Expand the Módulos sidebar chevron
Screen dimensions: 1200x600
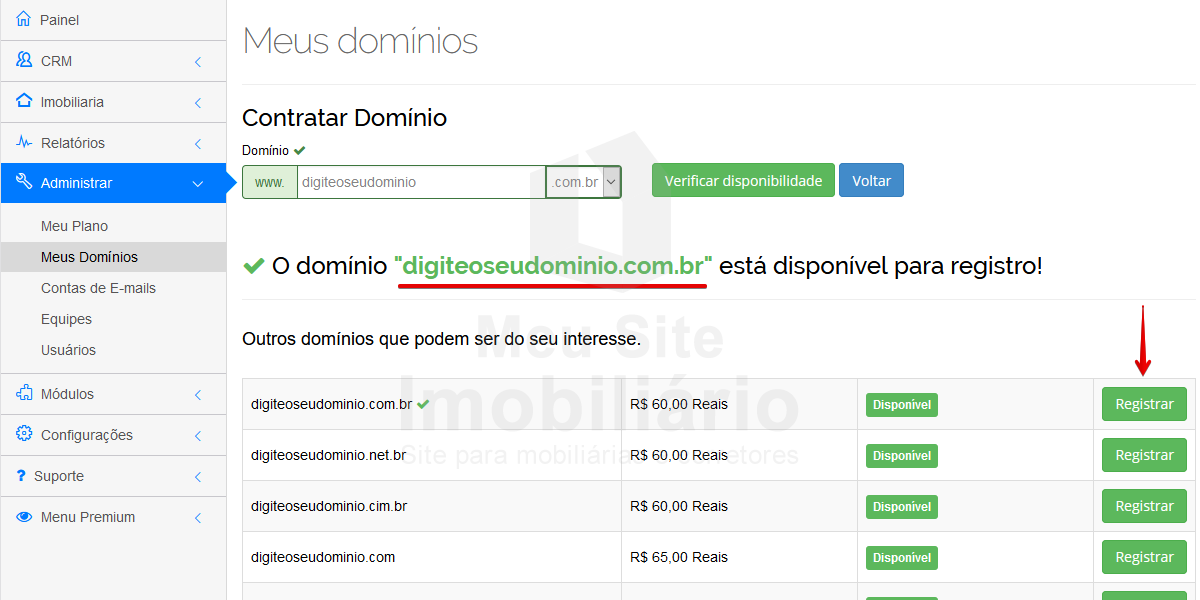click(x=198, y=395)
